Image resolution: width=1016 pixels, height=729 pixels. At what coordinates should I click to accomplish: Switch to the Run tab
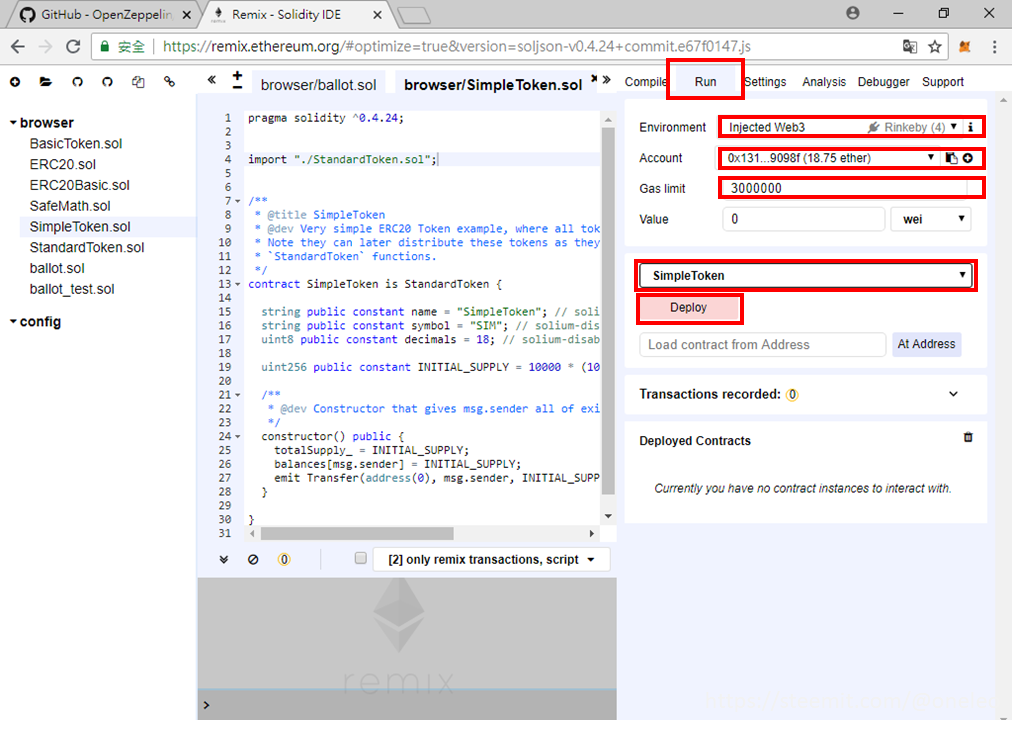tap(705, 82)
